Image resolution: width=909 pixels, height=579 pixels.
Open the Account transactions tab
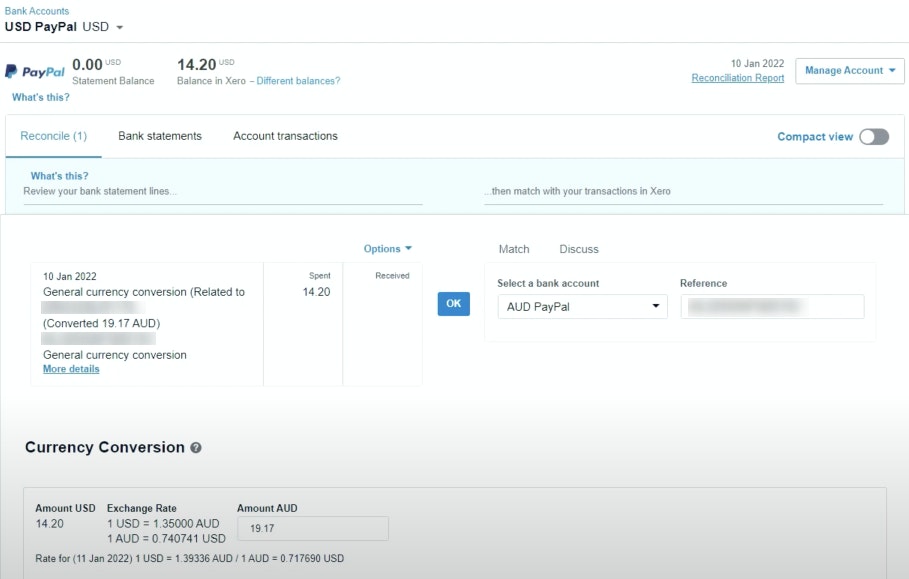[x=285, y=136]
